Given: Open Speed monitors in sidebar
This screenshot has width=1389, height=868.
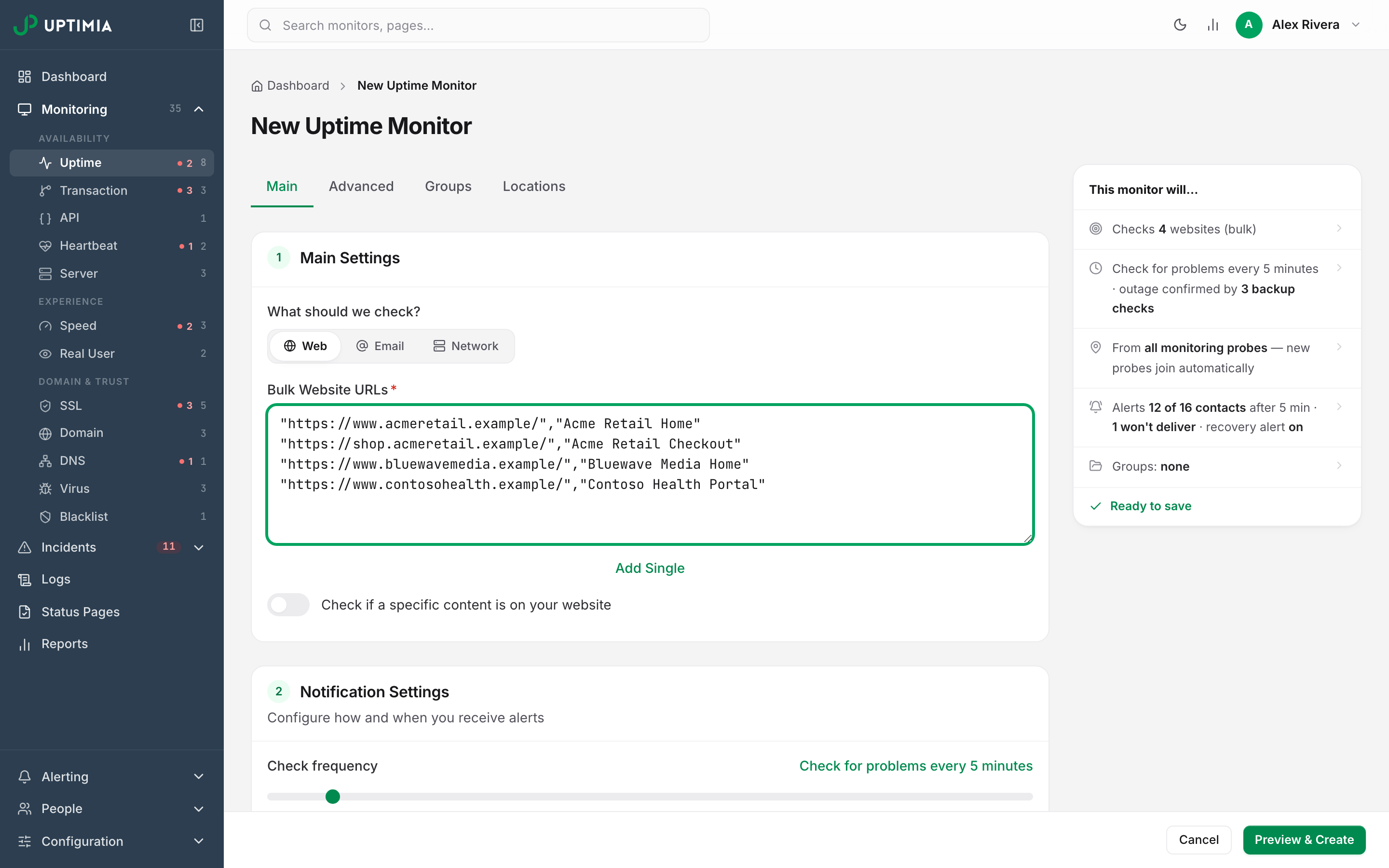Looking at the screenshot, I should pos(112,325).
